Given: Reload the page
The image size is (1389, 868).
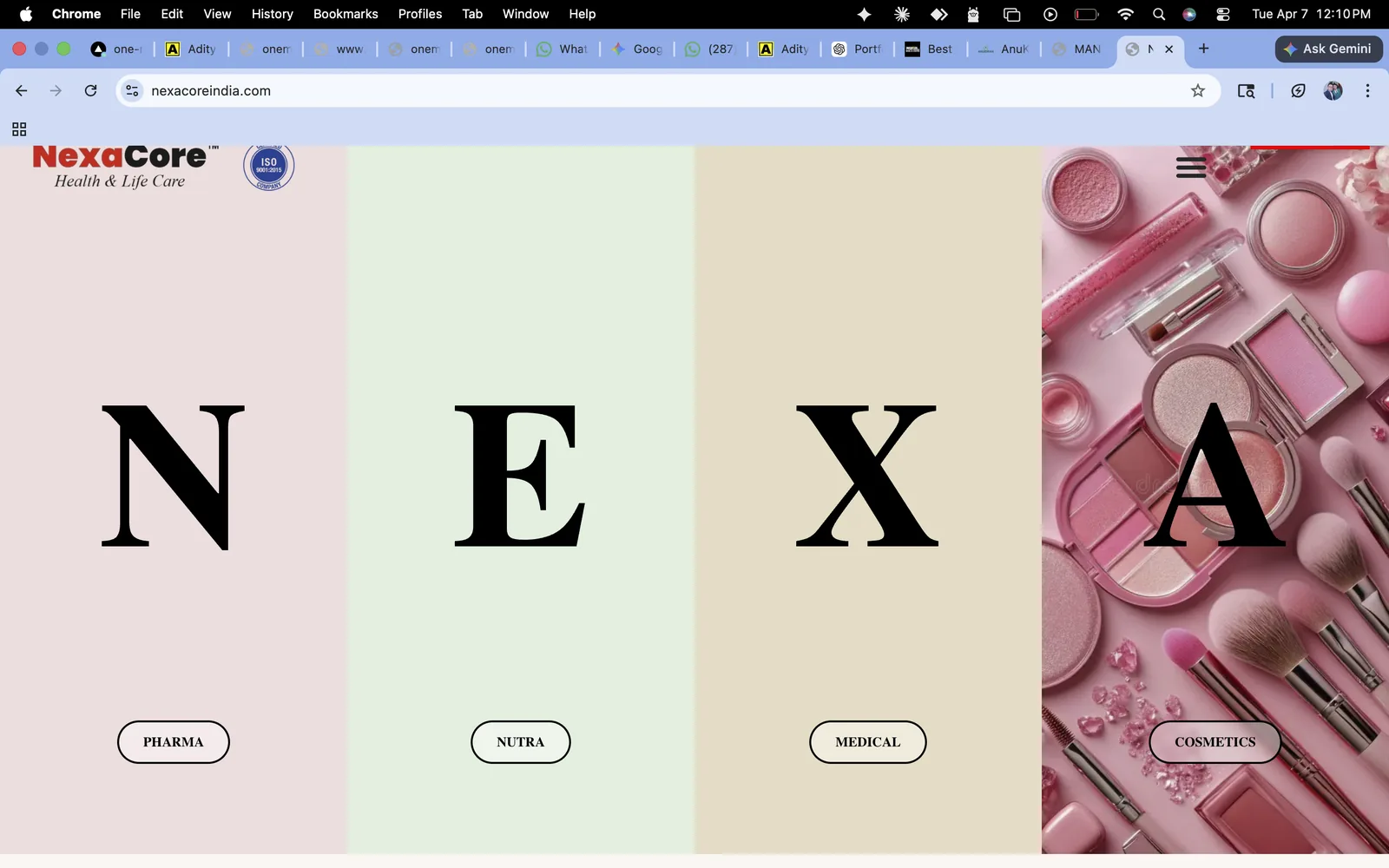Looking at the screenshot, I should pyautogui.click(x=90, y=91).
